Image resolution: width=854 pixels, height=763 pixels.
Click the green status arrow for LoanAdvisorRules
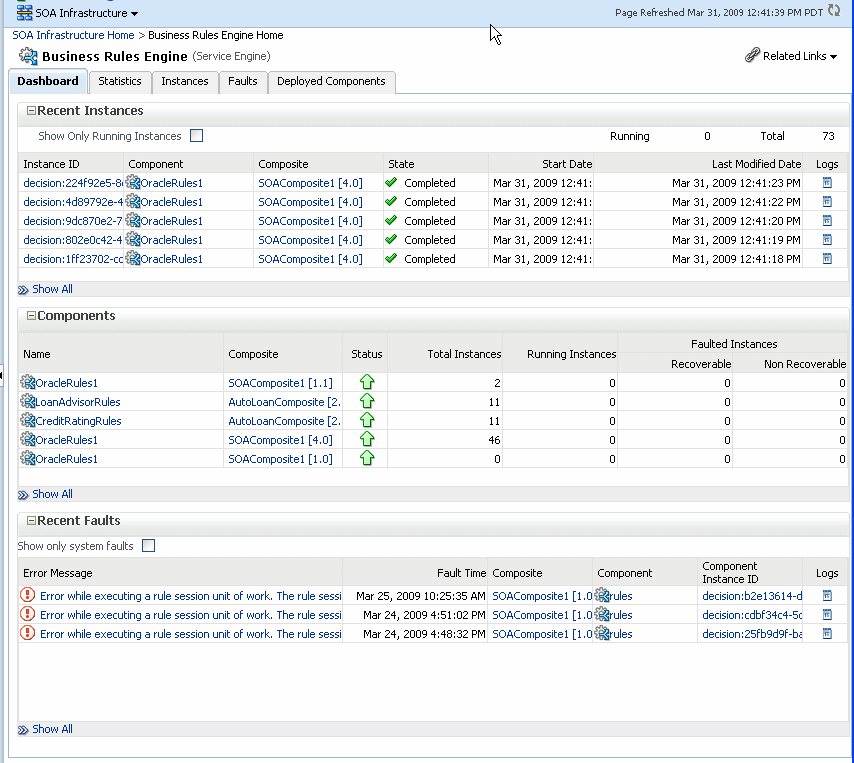[x=368, y=401]
